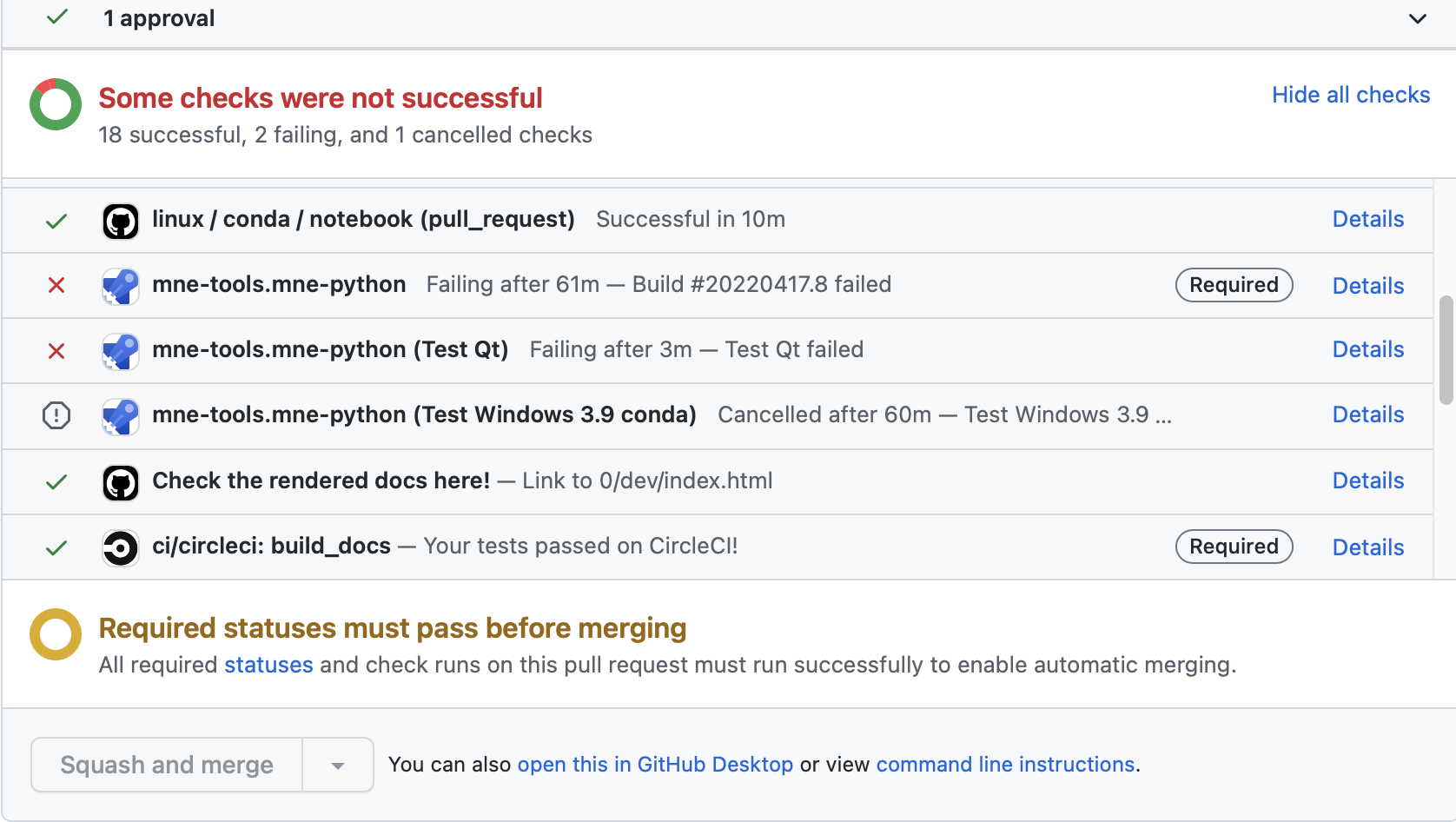Click Azure Pipelines icon for mne-tools.mne-python build

121,286
